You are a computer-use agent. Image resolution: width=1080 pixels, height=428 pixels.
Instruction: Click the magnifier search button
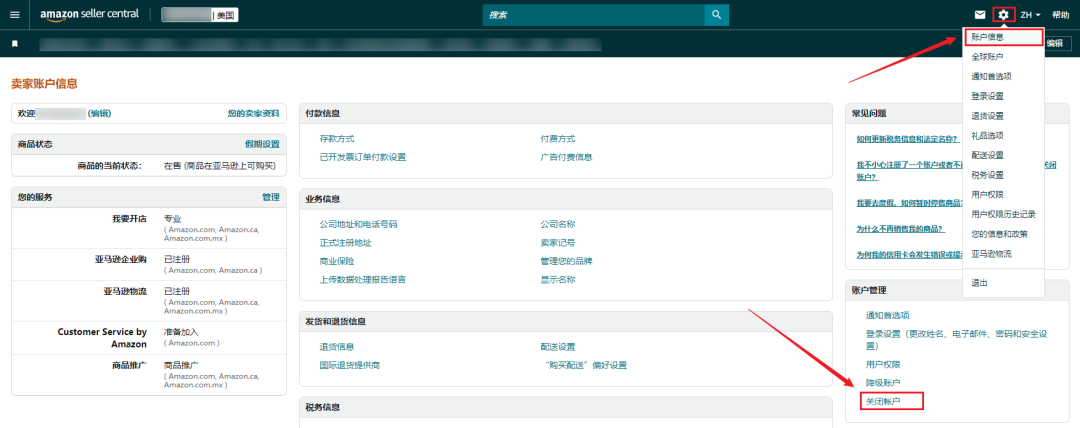pyautogui.click(x=716, y=14)
